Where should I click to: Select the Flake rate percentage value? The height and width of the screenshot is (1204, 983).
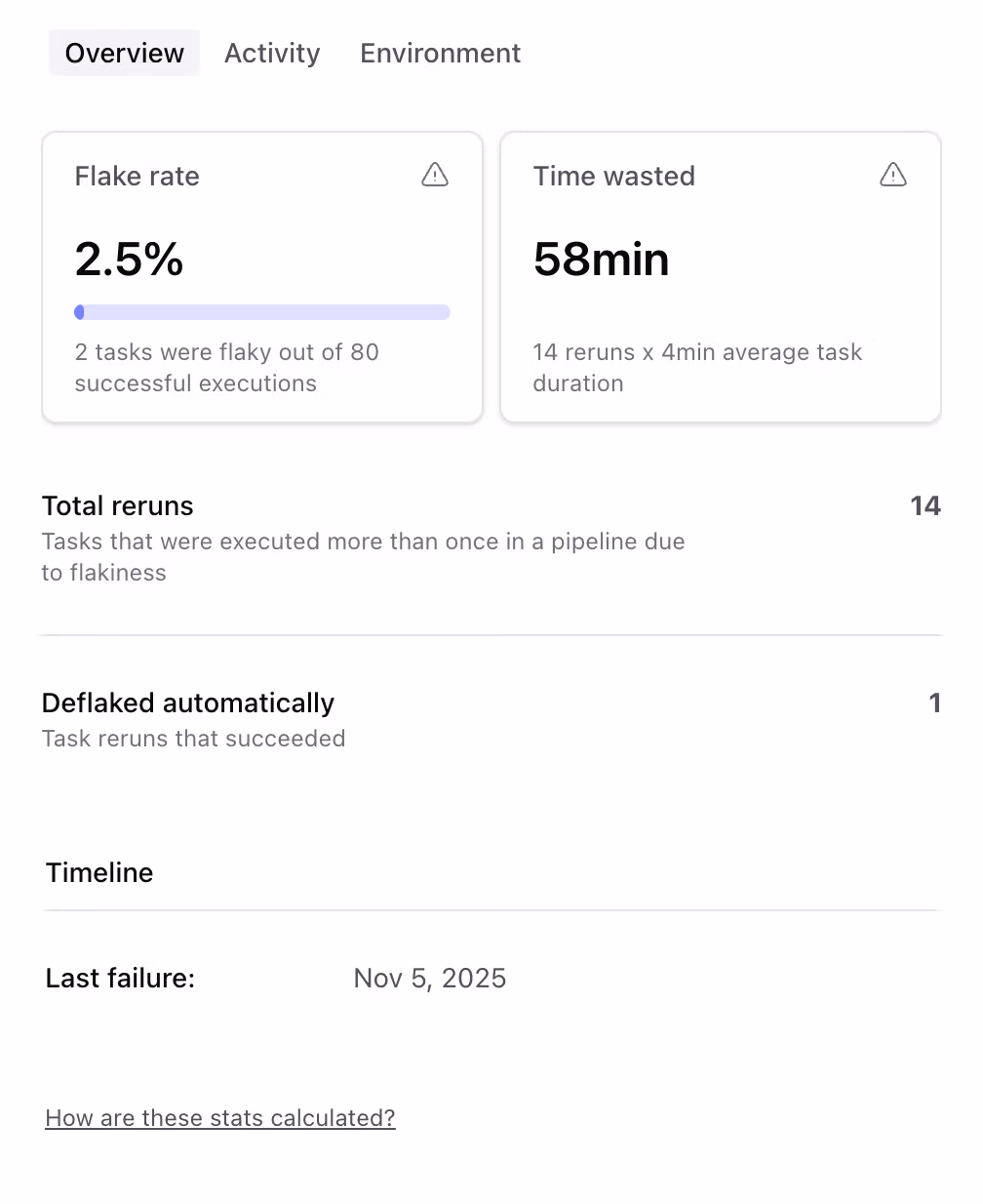(x=129, y=259)
